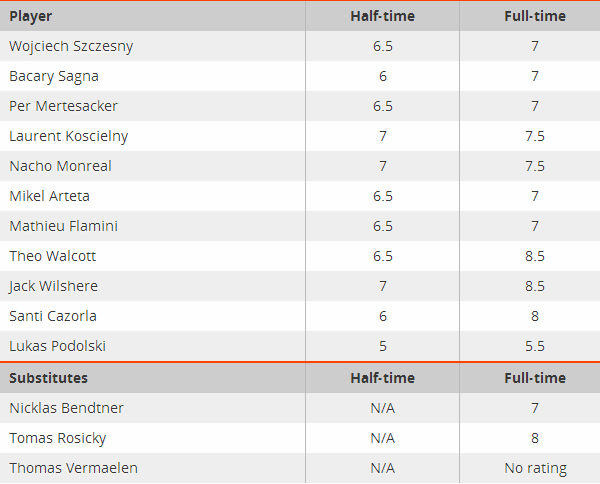Click Mikel Arteta's half-time rating
The height and width of the screenshot is (484, 600).
point(383,196)
